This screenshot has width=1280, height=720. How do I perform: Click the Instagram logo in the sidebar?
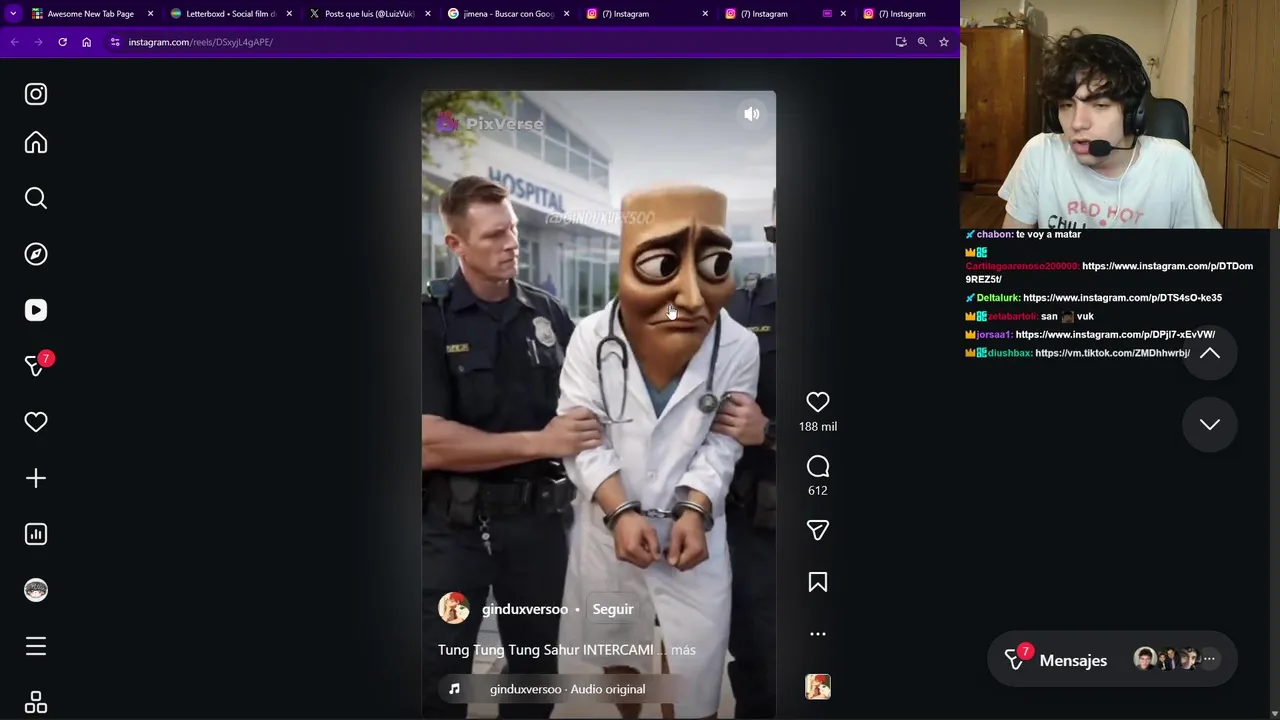pyautogui.click(x=36, y=94)
